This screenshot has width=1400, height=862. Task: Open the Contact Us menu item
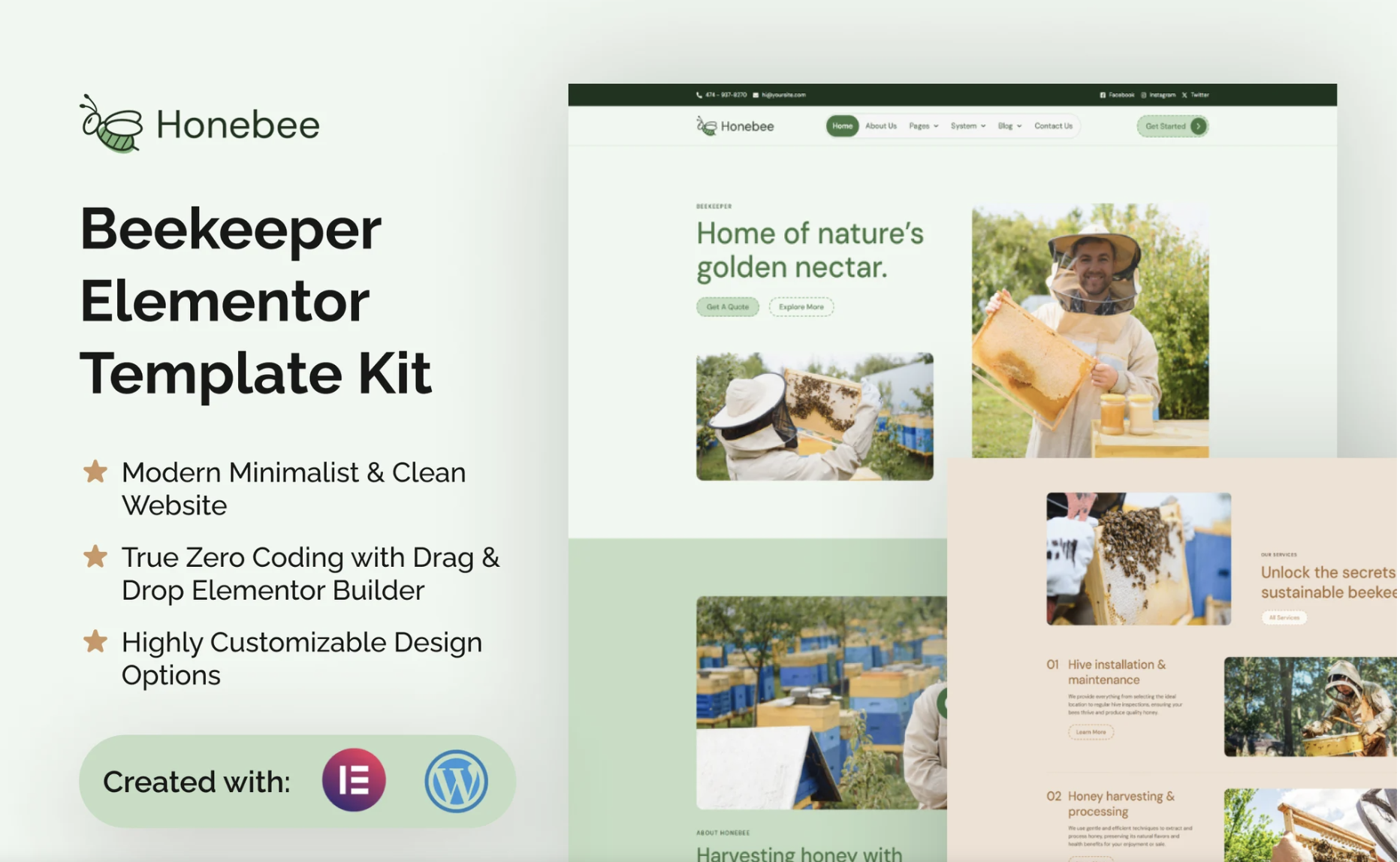1053,126
